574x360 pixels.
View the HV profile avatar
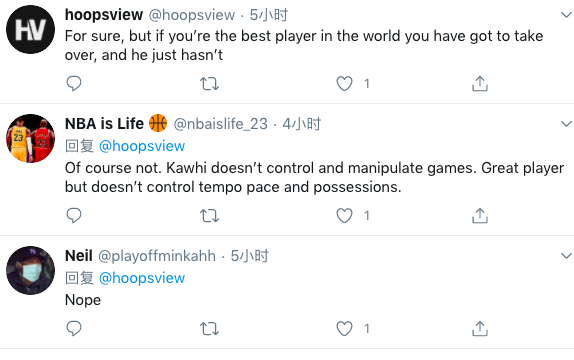[x=30, y=29]
